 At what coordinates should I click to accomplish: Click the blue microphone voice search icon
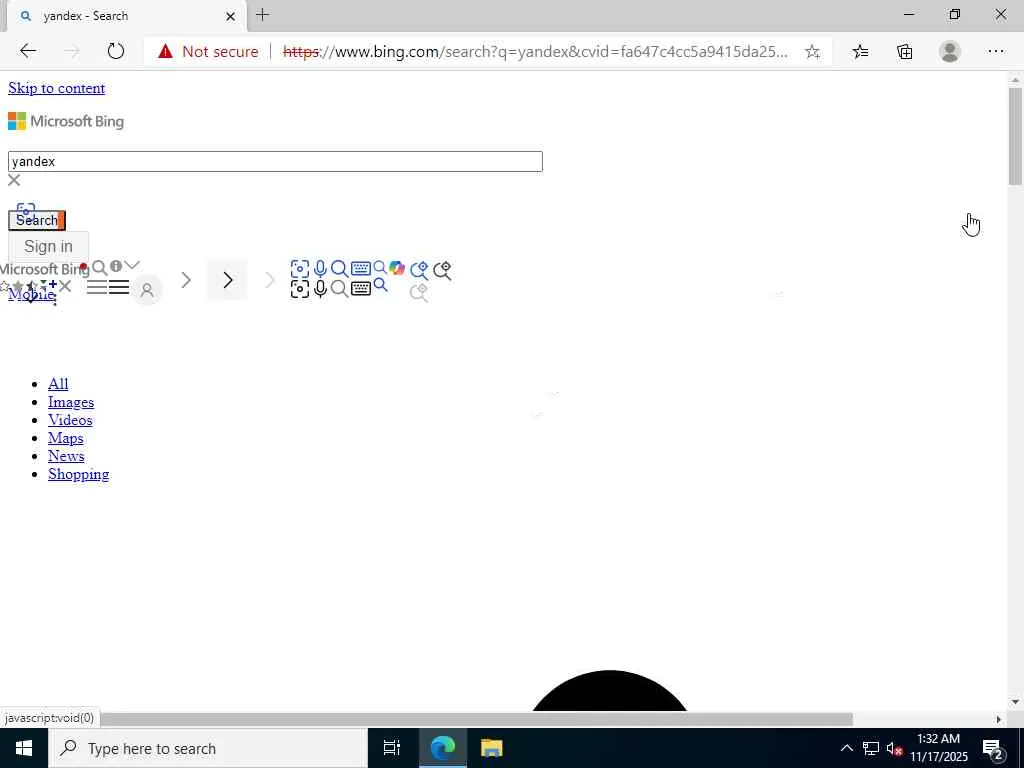click(x=320, y=269)
